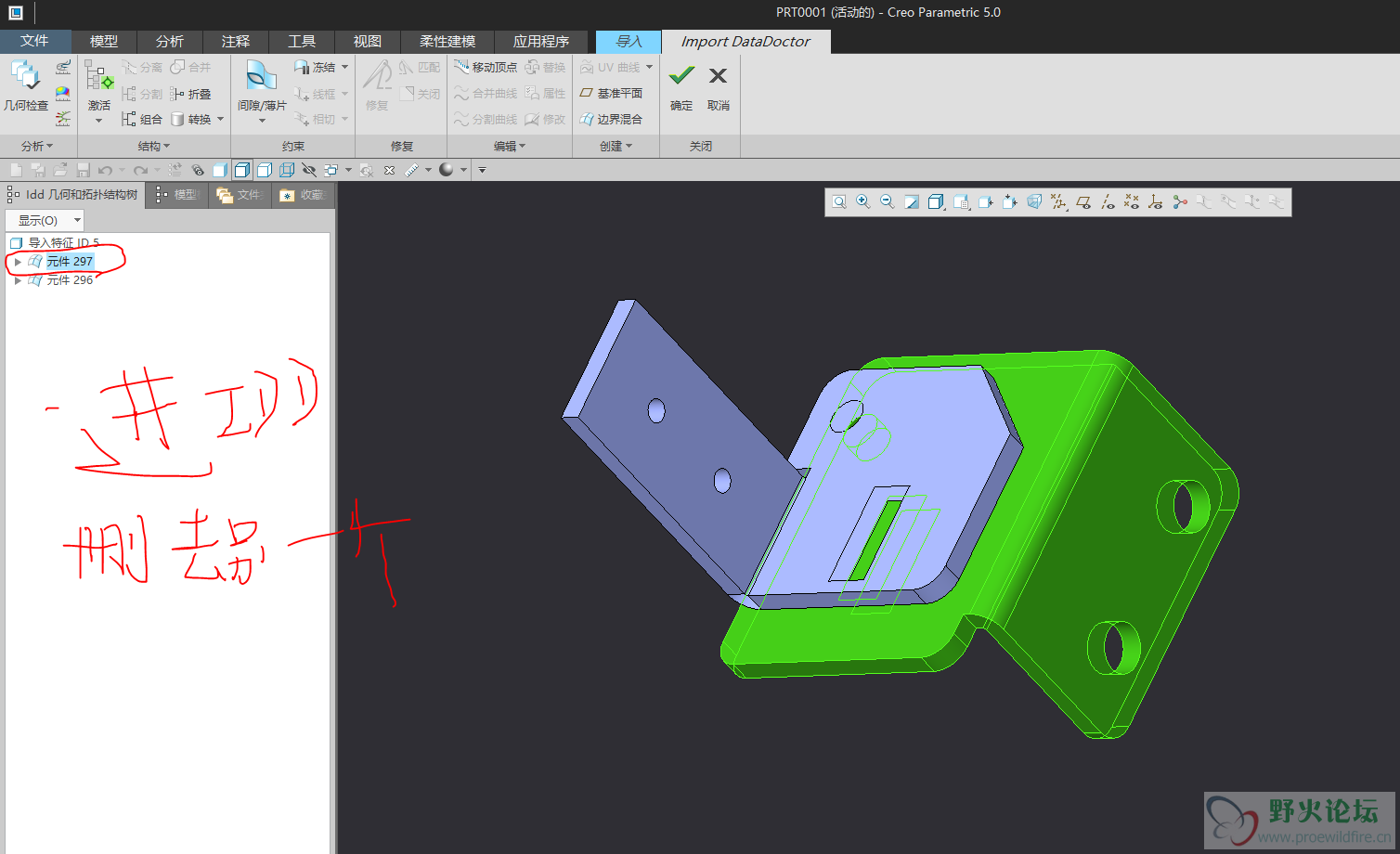Click the perspective view icon
Viewport: 1400px width, 854px height.
point(1034,201)
